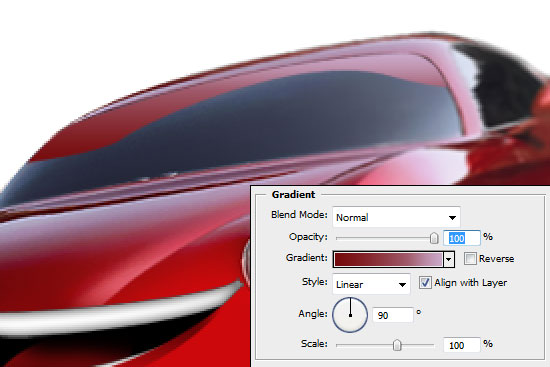Select the Scale percentage input field
The image size is (550, 367).
click(462, 345)
